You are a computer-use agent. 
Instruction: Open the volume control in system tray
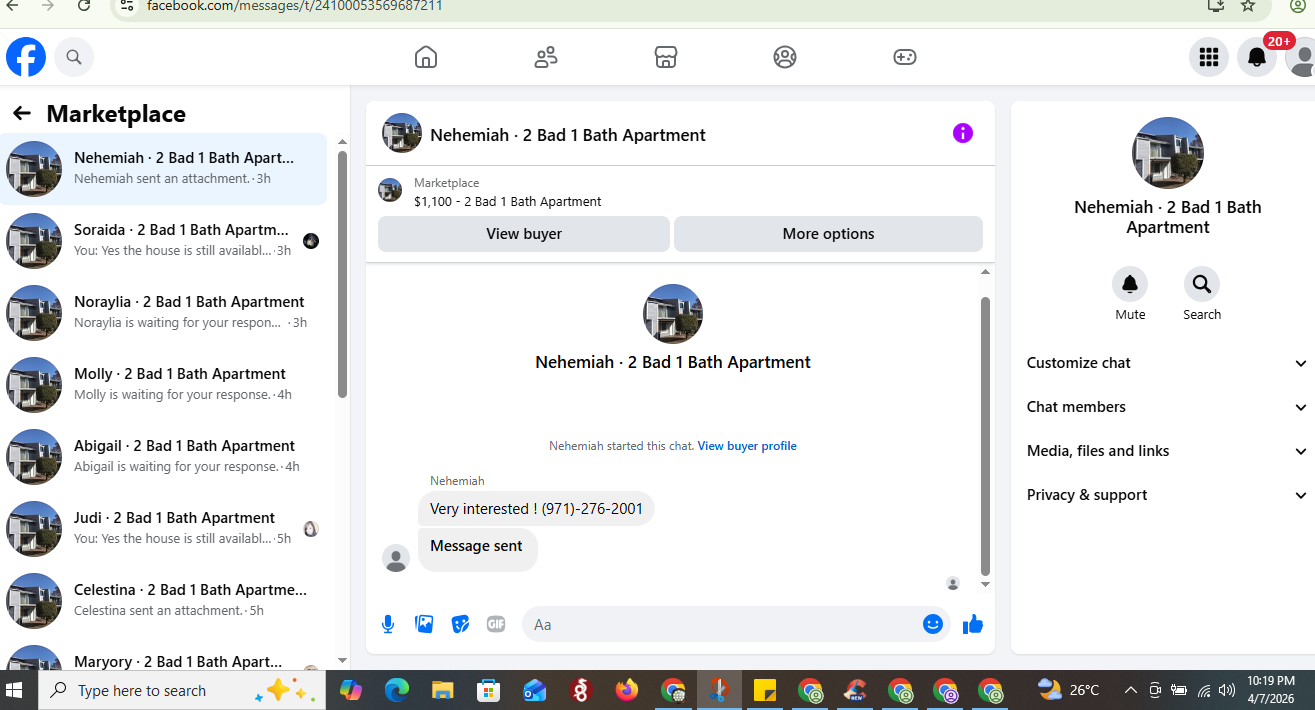(x=1227, y=690)
